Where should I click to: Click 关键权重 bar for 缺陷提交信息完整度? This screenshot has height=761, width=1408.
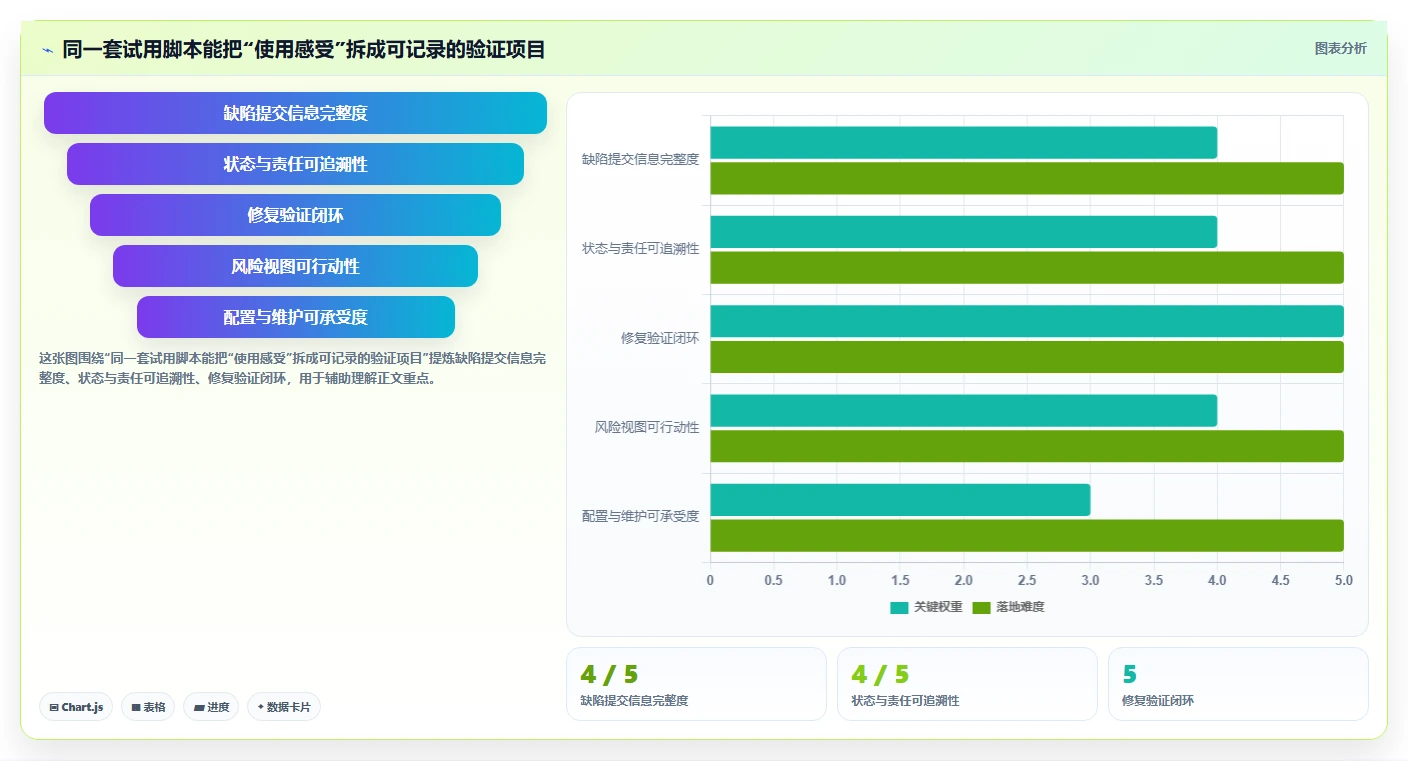pos(963,143)
